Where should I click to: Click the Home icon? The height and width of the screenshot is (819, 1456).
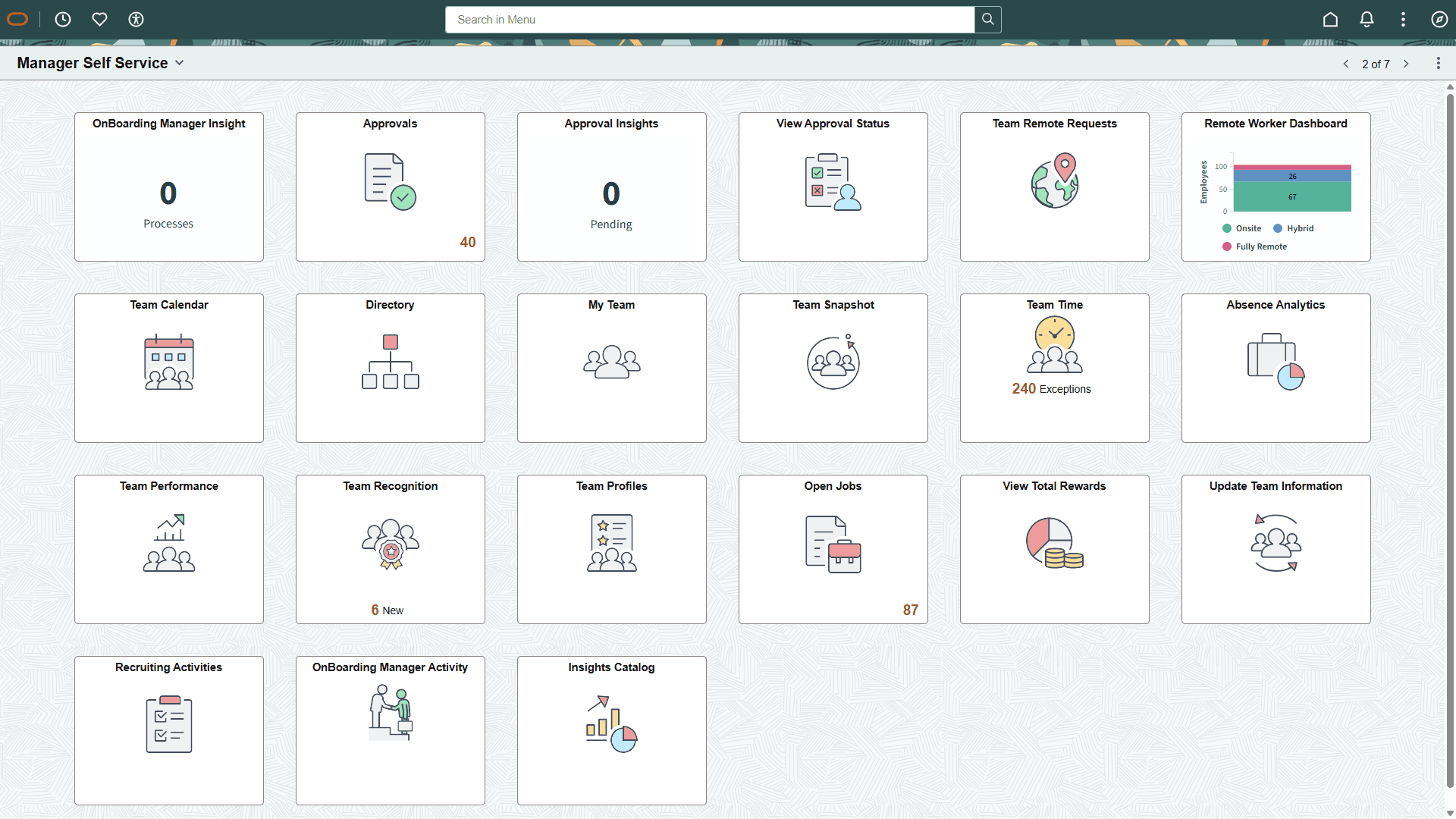1330,20
